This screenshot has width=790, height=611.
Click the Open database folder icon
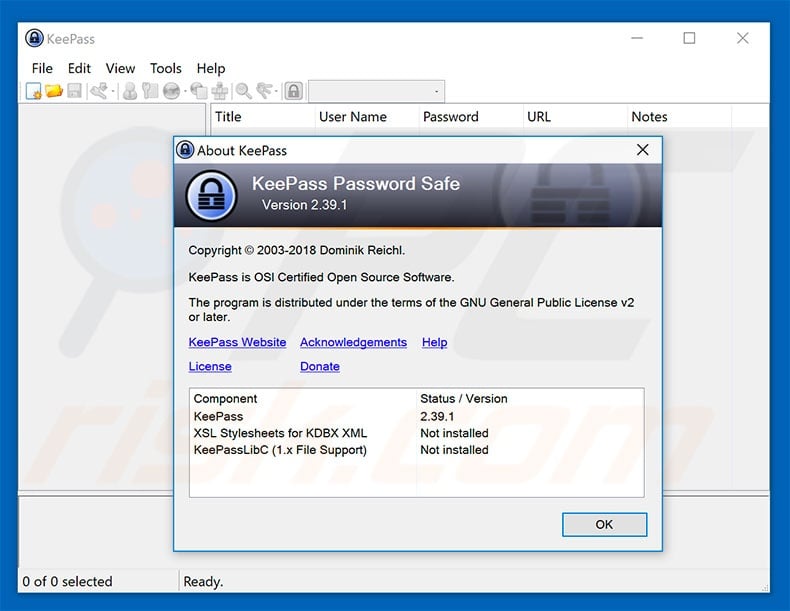coord(53,91)
